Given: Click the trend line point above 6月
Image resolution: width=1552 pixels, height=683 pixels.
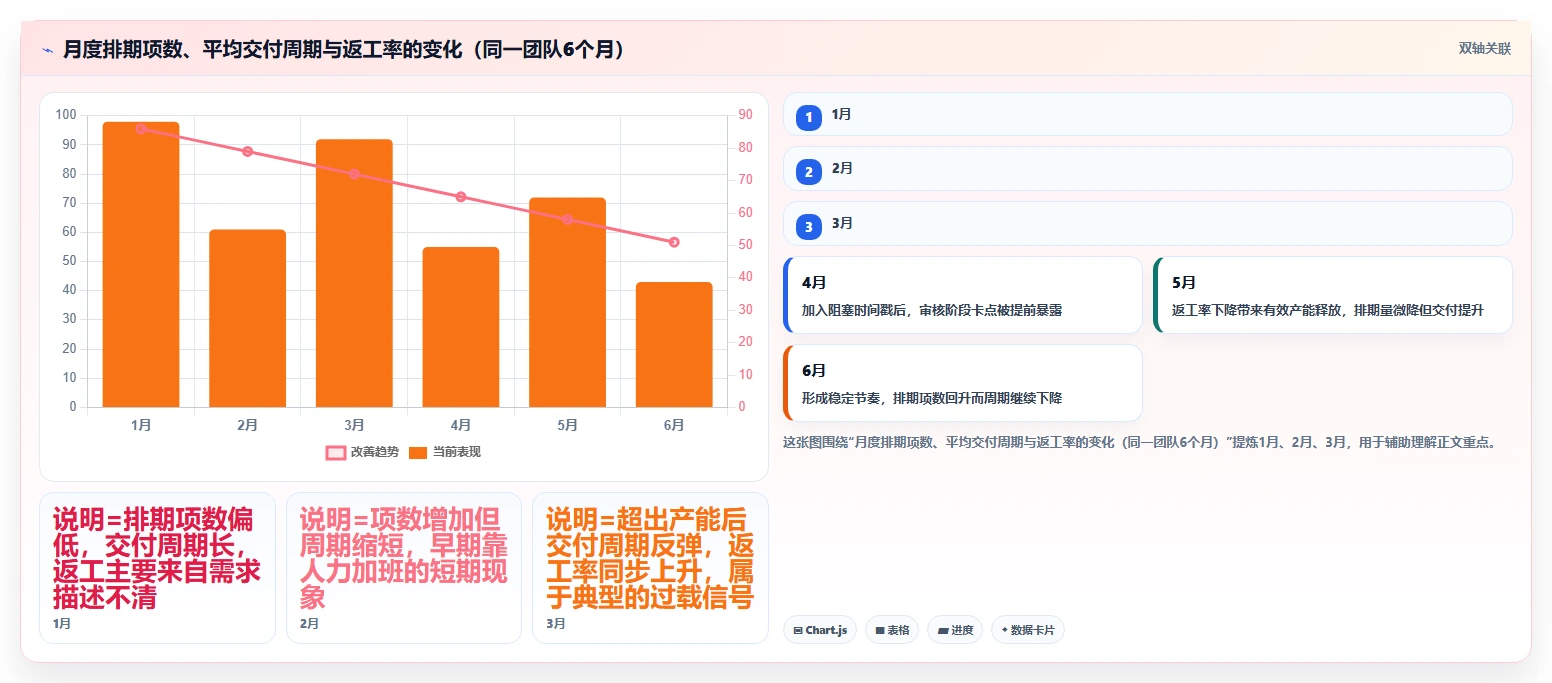Looking at the screenshot, I should 674,242.
